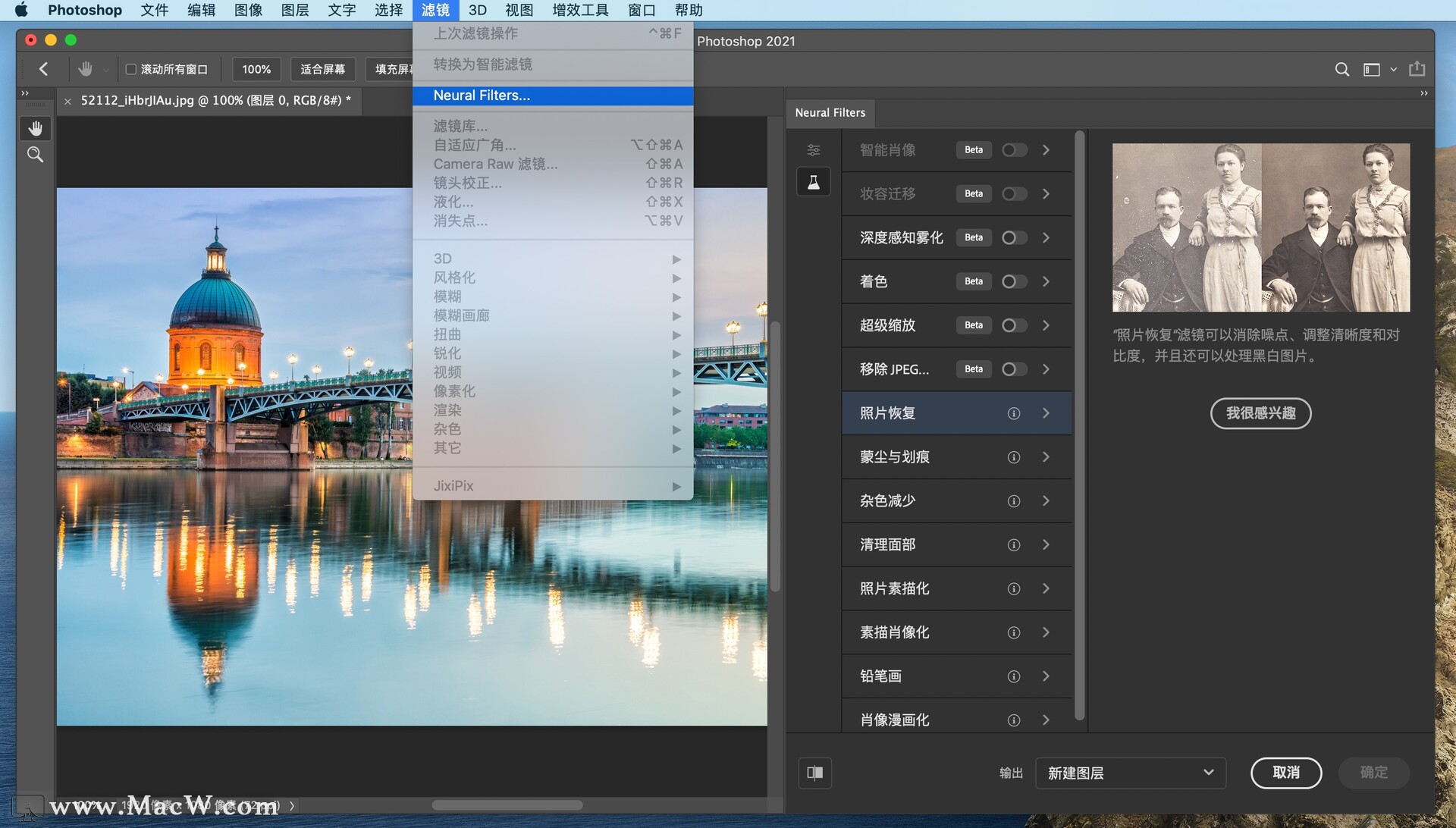Image resolution: width=1456 pixels, height=828 pixels.
Task: Click the canvas horizontal scrollbar
Action: (x=507, y=805)
